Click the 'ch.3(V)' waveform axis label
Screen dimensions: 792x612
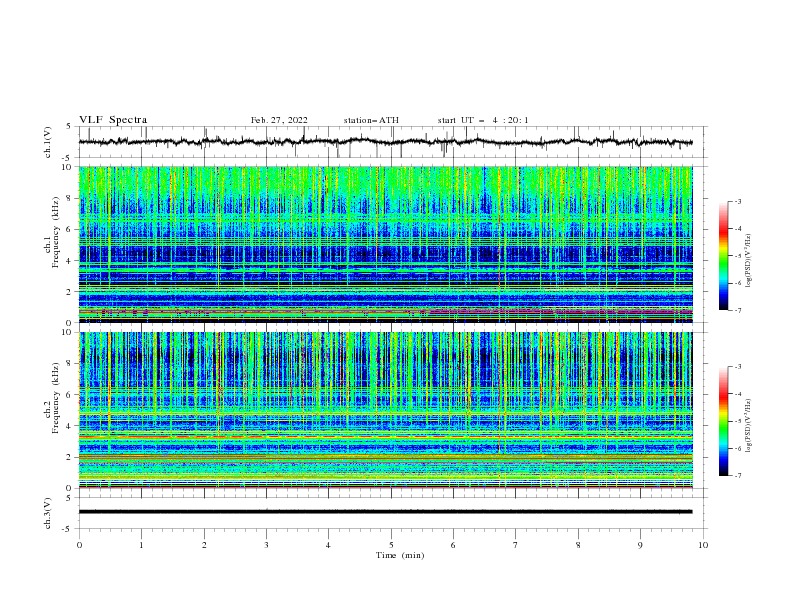click(47, 513)
